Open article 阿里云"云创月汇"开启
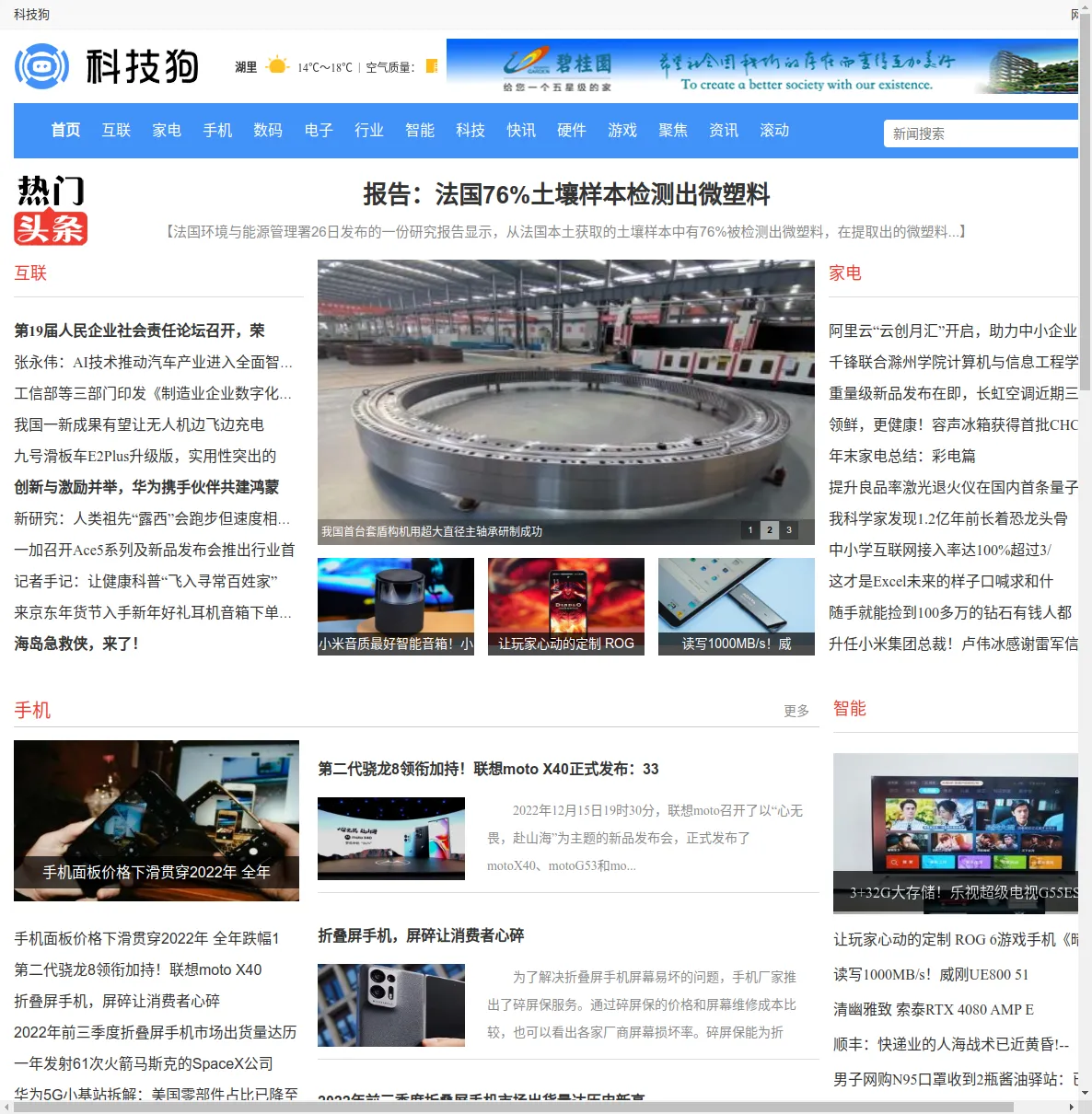1092x1114 pixels. pyautogui.click(x=953, y=331)
